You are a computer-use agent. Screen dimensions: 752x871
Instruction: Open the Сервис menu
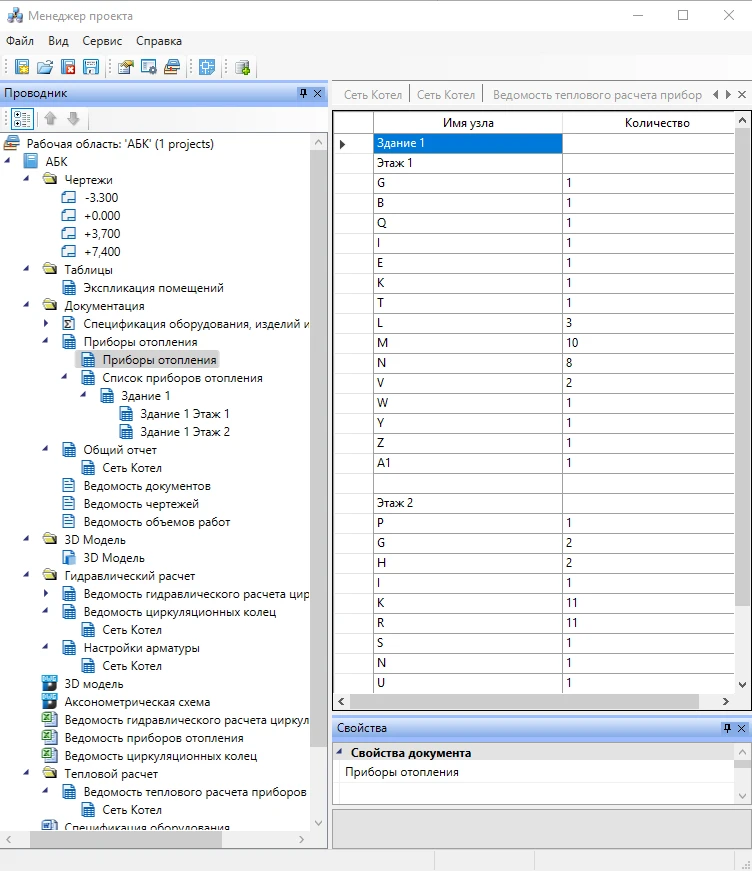click(102, 41)
